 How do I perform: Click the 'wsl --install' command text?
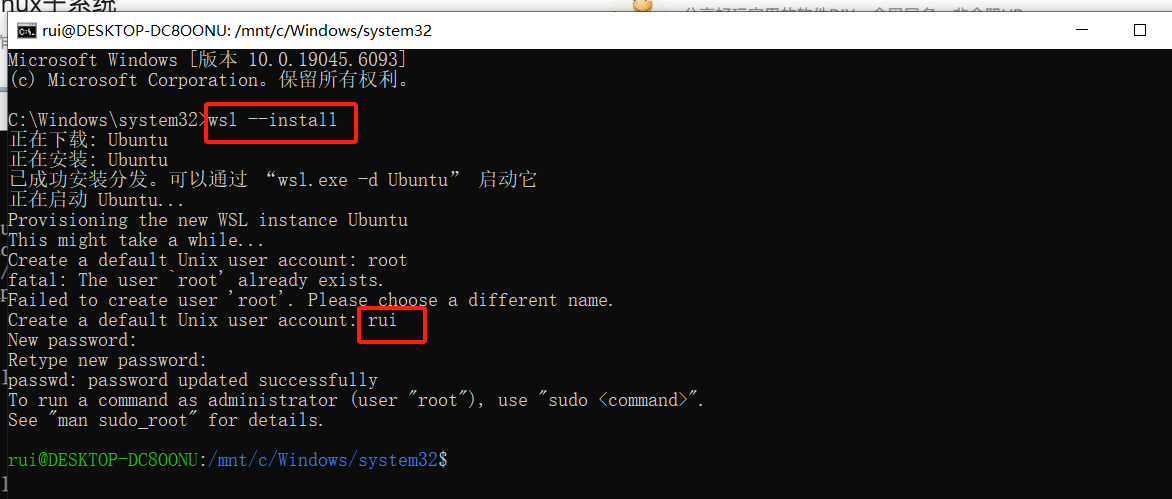(273, 120)
